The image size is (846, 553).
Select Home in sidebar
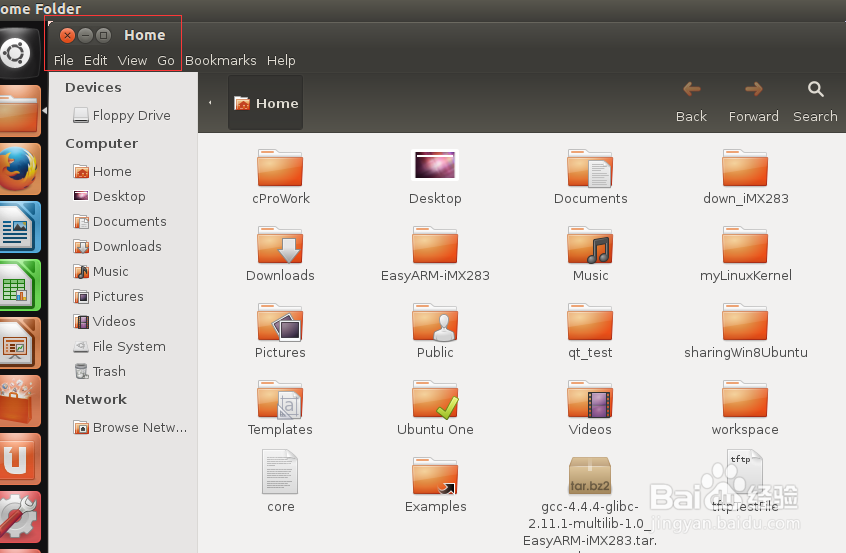[103, 172]
